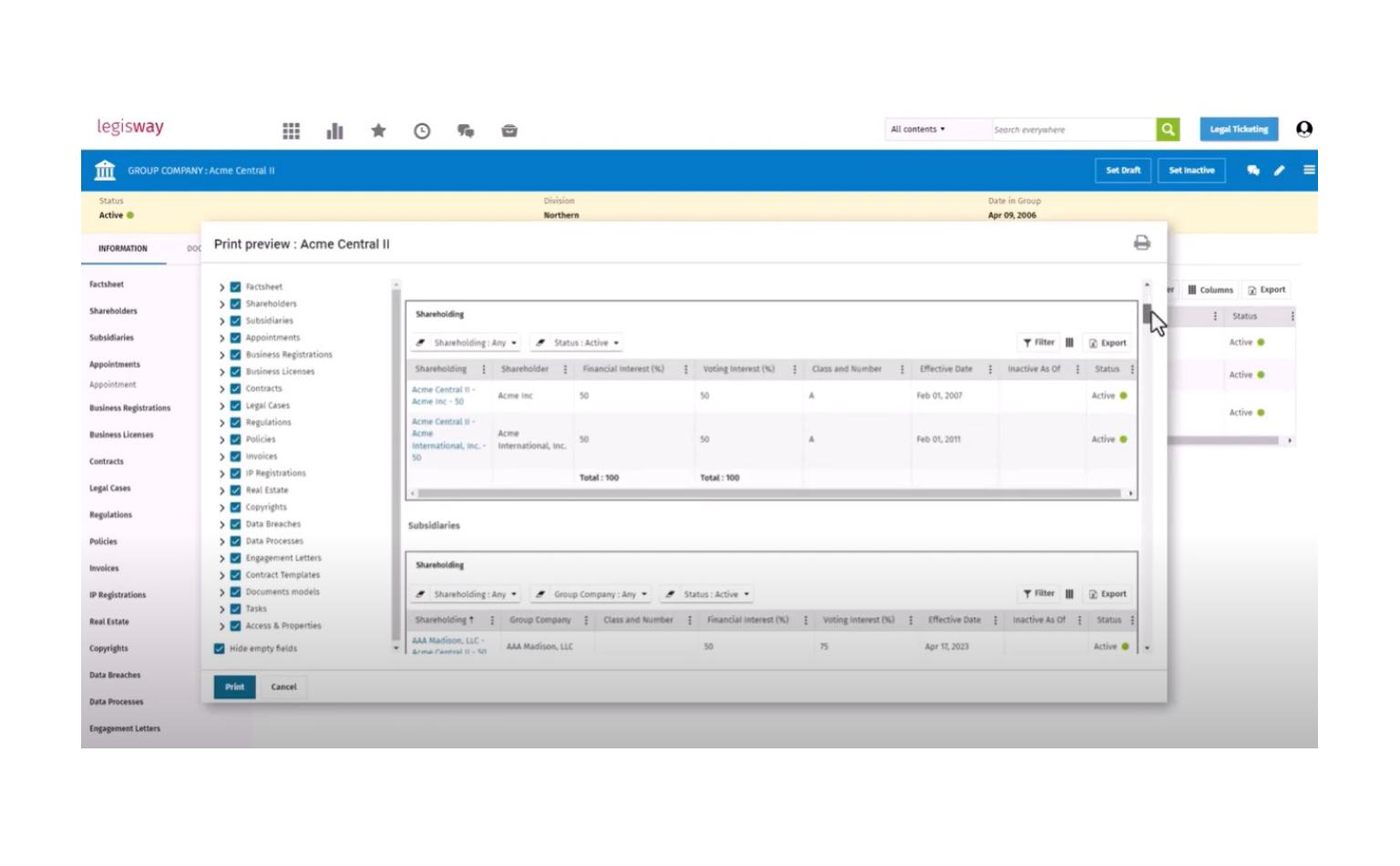Screen dimensions: 1400x866
Task: Switch to the INFORMATION tab
Action: pyautogui.click(x=123, y=248)
